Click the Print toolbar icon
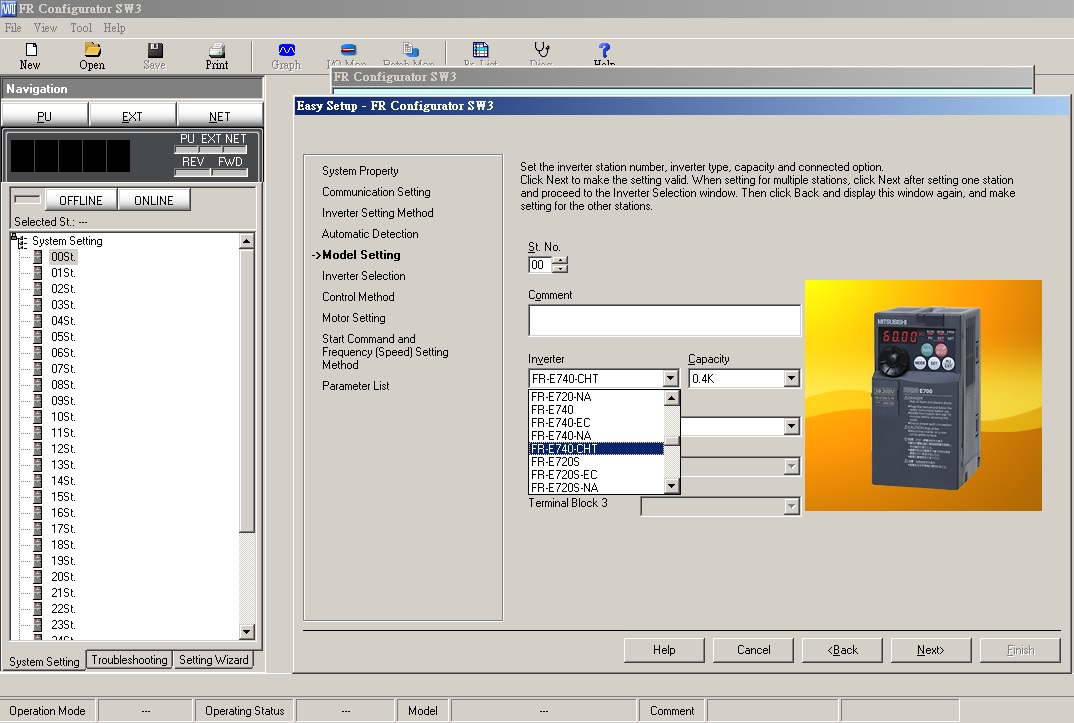Image resolution: width=1074 pixels, height=723 pixels. coord(216,50)
